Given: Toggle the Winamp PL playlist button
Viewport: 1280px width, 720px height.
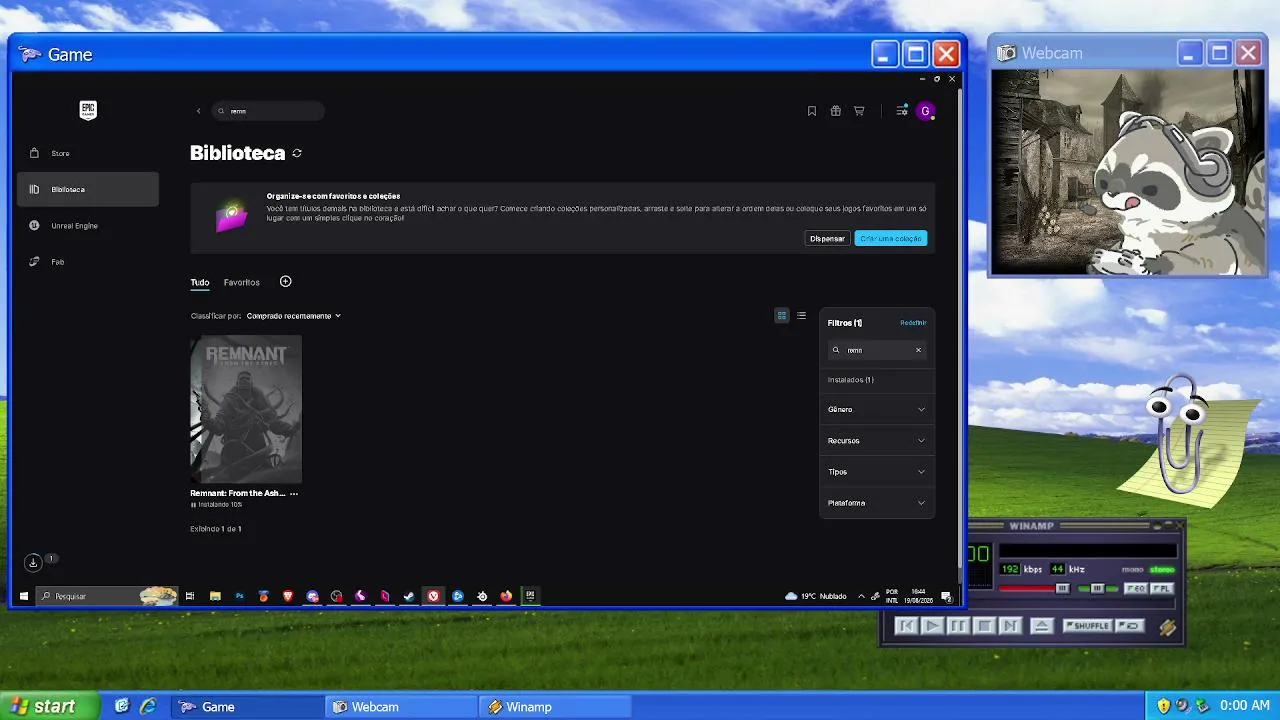Looking at the screenshot, I should (1161, 589).
